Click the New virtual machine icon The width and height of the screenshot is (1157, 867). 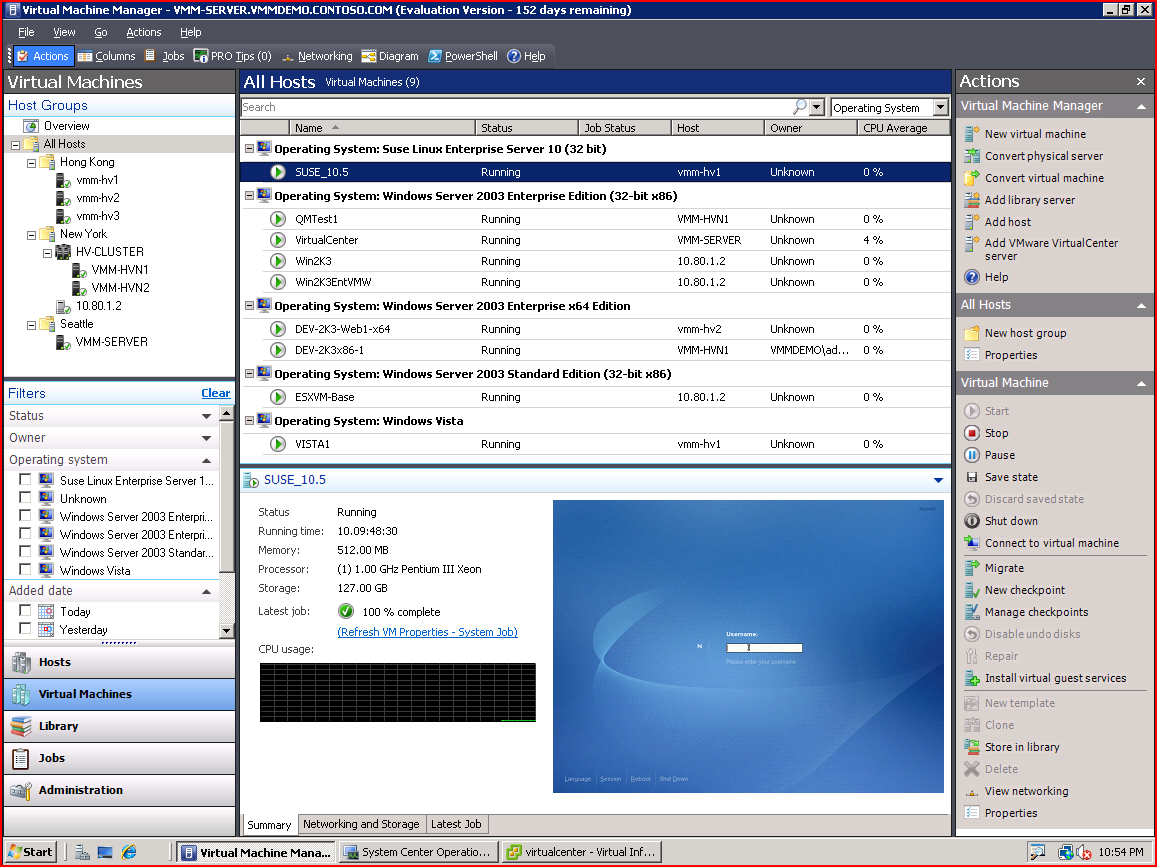(x=972, y=134)
